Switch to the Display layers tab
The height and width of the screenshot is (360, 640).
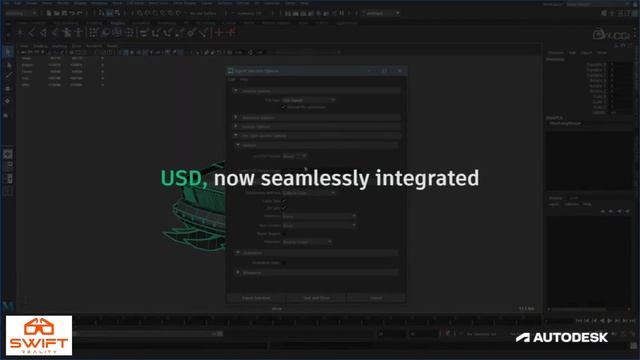coord(556,198)
